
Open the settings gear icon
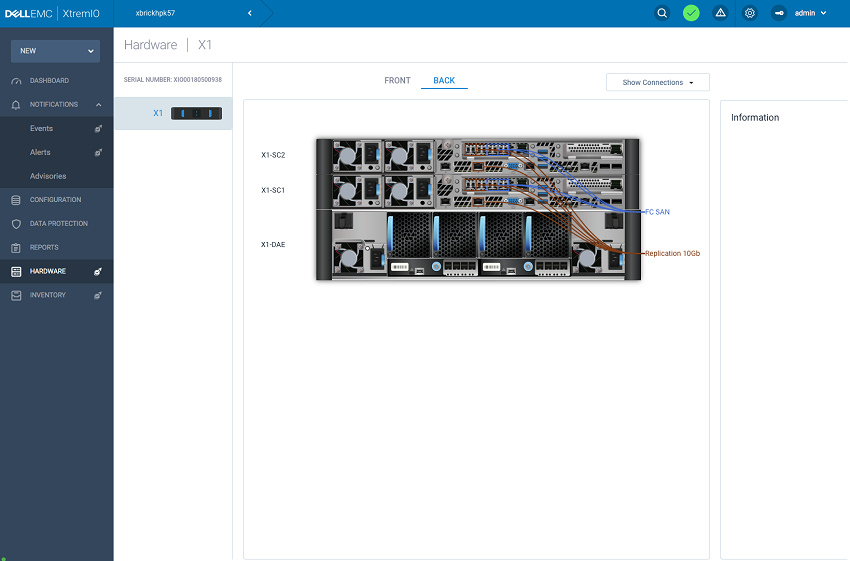(x=750, y=13)
